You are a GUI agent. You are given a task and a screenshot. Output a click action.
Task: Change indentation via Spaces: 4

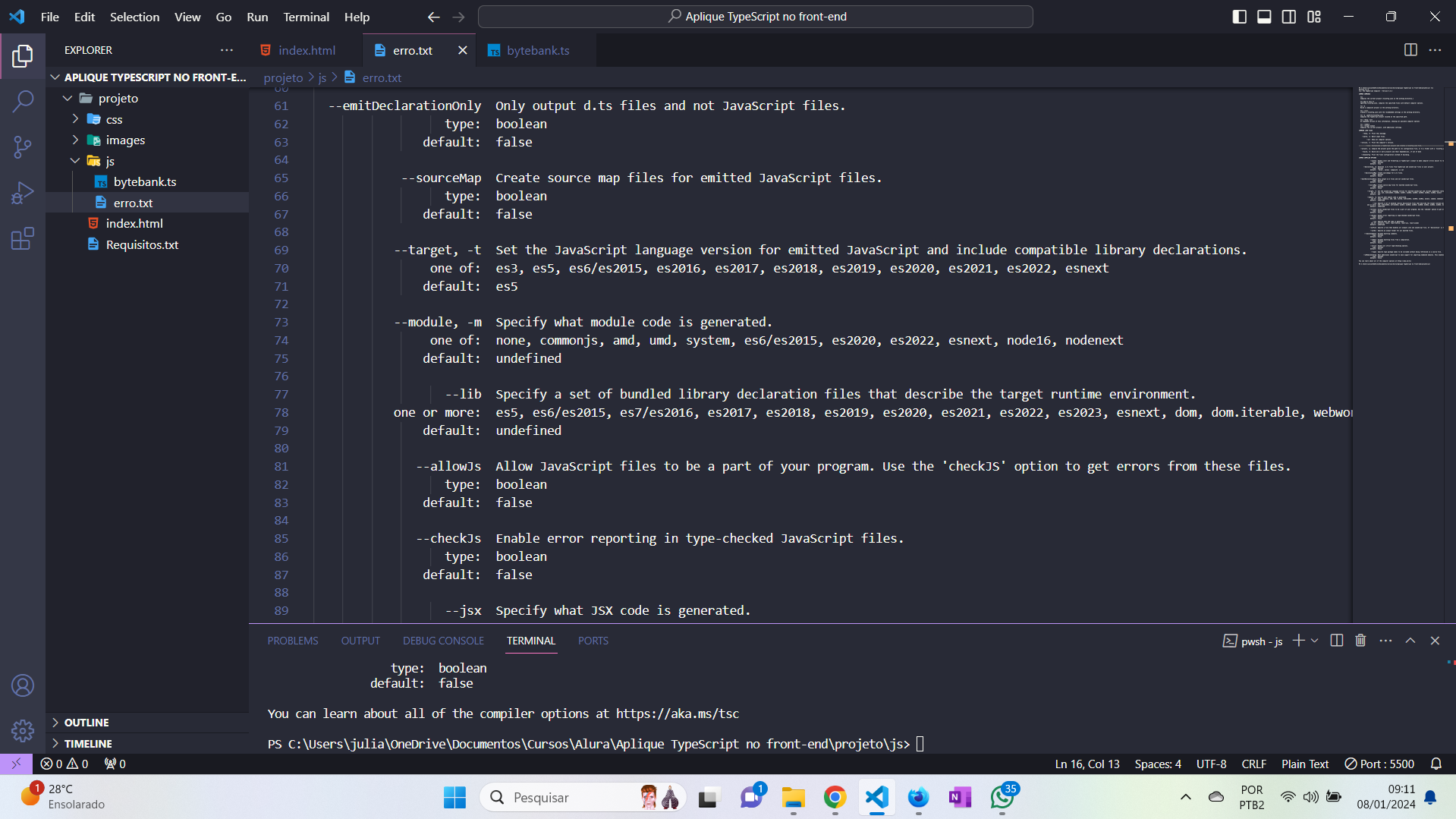(1158, 764)
